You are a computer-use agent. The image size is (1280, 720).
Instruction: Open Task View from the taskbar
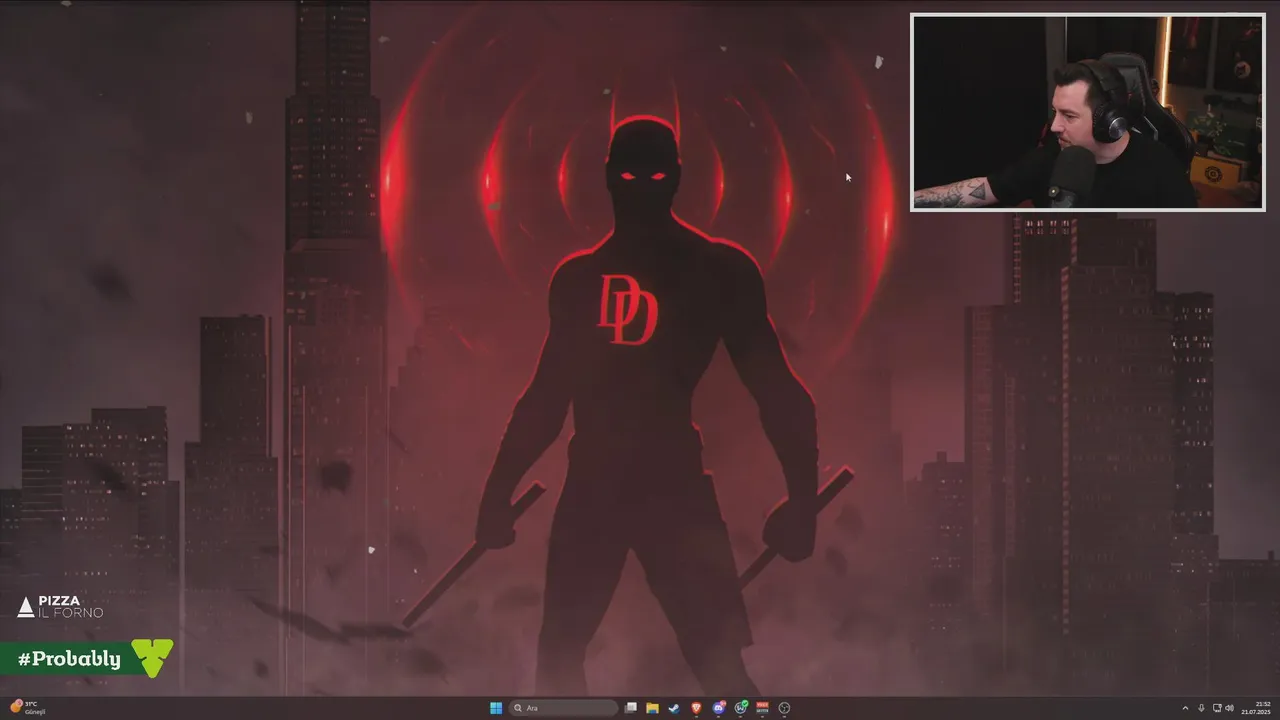[x=631, y=707]
